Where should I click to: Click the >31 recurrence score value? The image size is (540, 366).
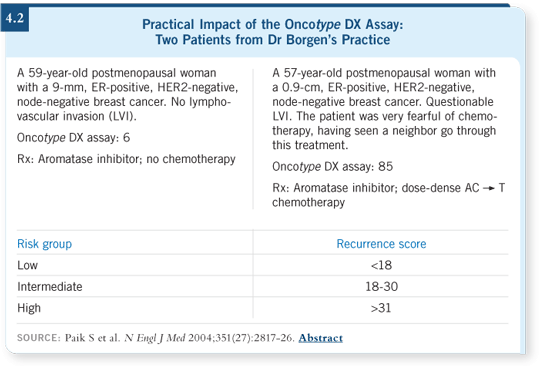tap(381, 308)
